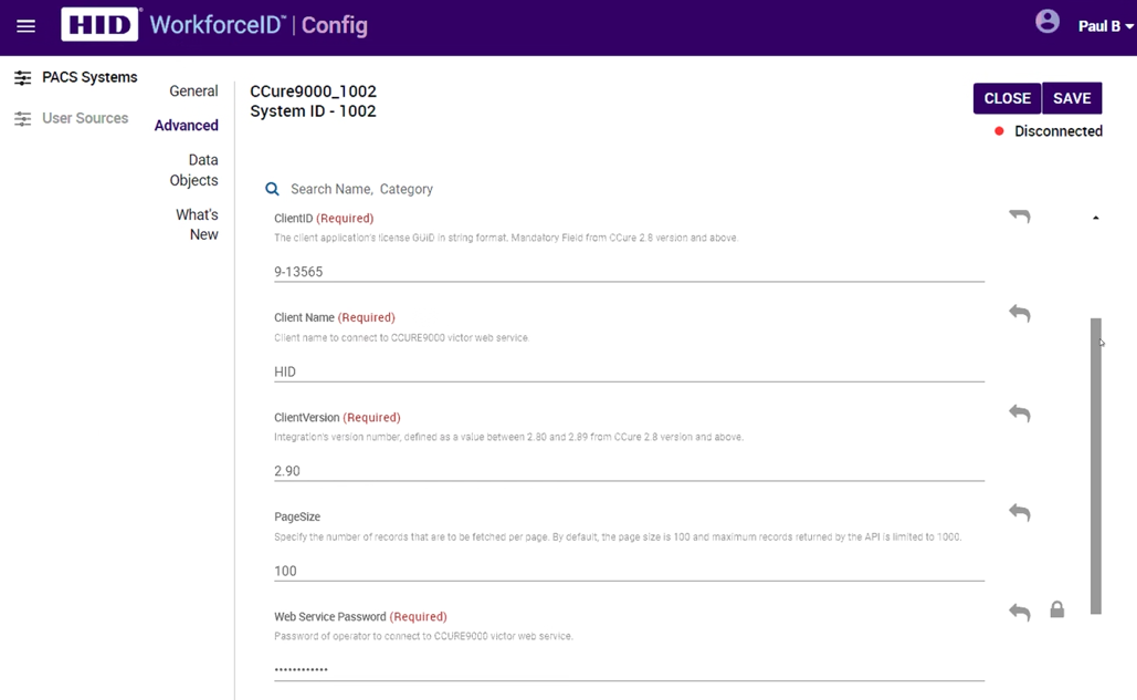This screenshot has width=1137, height=700.
Task: Click the scroll up arrow of settings list
Action: tap(1096, 218)
